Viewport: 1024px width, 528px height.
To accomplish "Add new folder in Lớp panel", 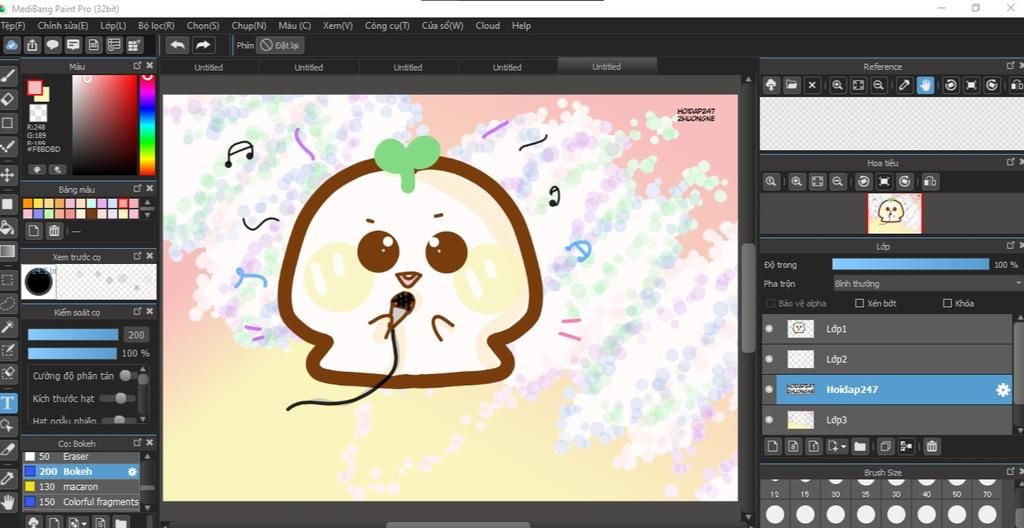I will pos(859,446).
